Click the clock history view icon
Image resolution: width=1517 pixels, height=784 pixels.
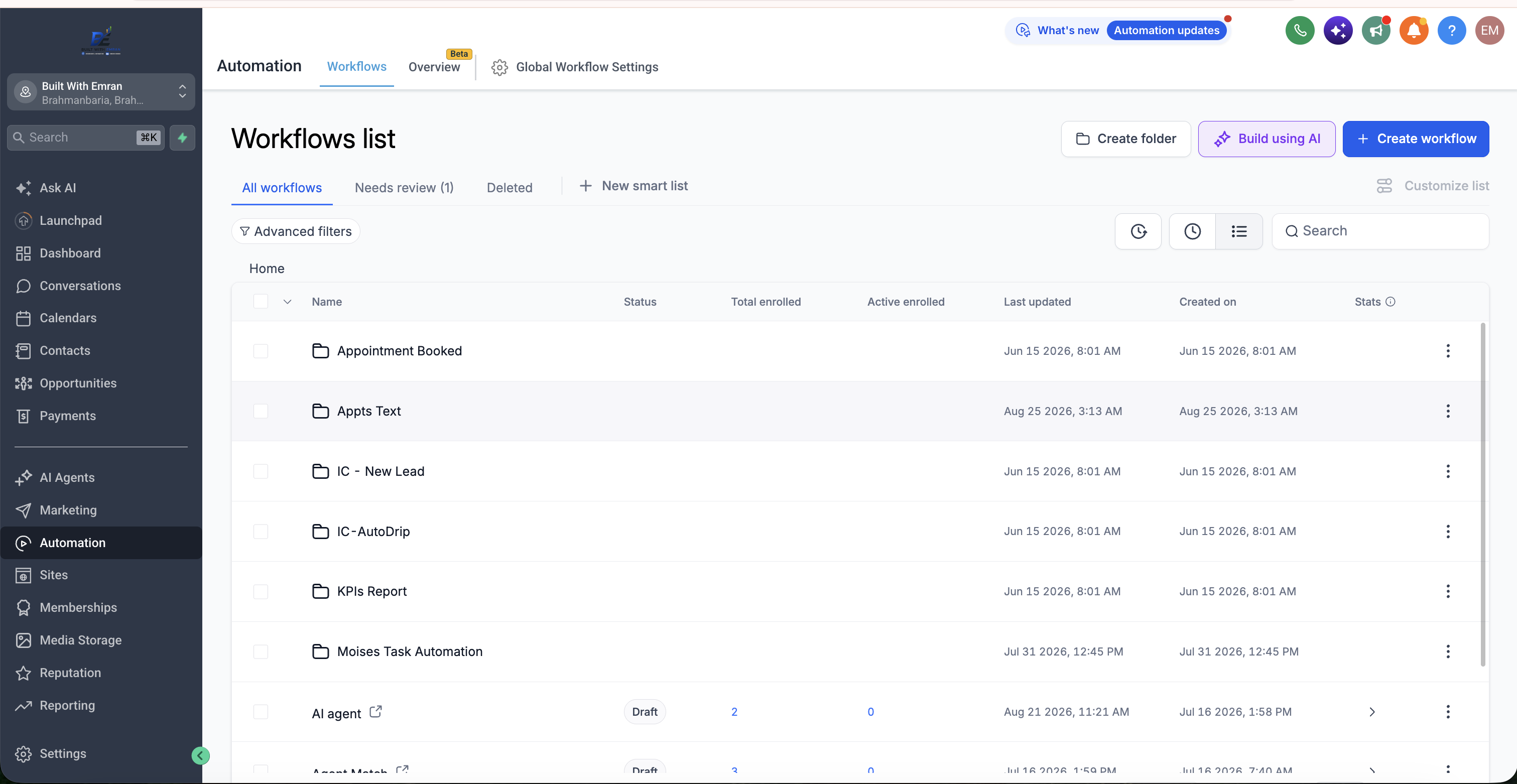click(1193, 231)
